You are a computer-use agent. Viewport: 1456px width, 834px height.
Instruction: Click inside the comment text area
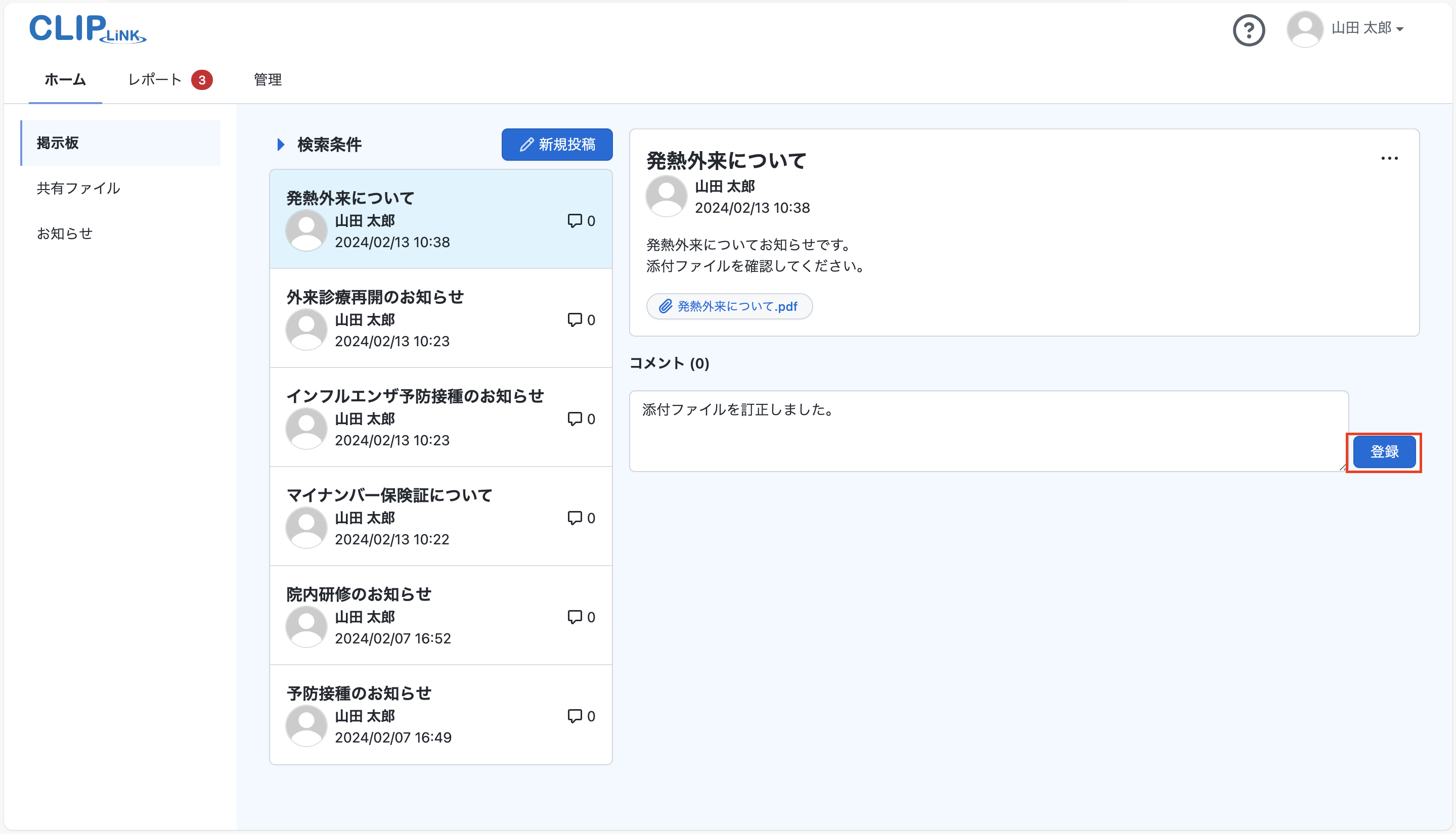click(988, 431)
